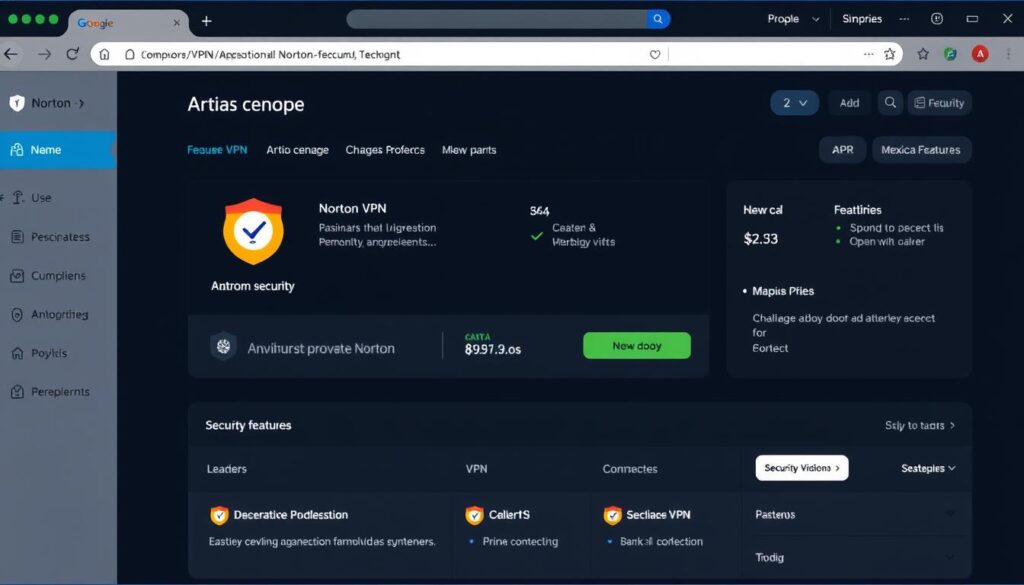Image resolution: width=1024 pixels, height=585 pixels.
Task: Click the Leaders column header
Action: [227, 469]
